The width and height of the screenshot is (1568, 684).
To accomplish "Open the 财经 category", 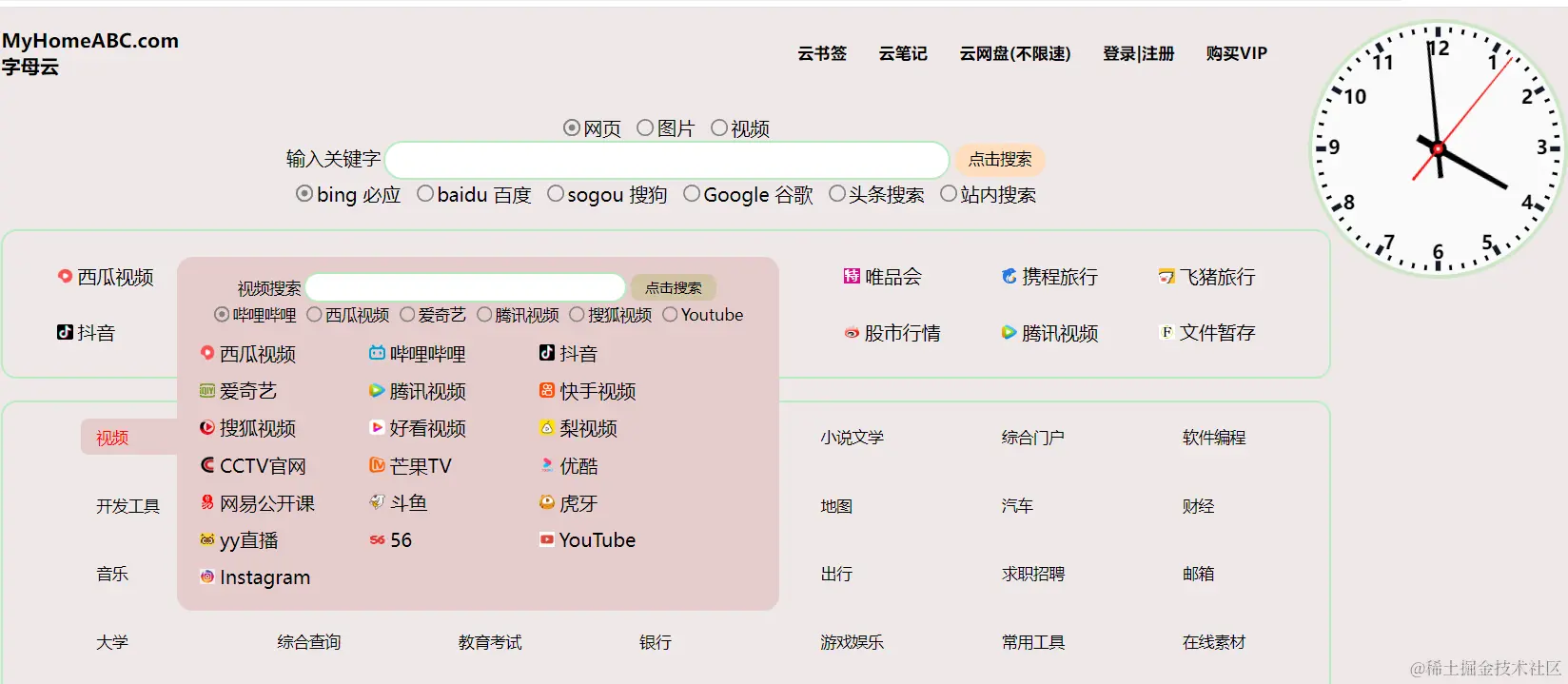I will pyautogui.click(x=1198, y=506).
